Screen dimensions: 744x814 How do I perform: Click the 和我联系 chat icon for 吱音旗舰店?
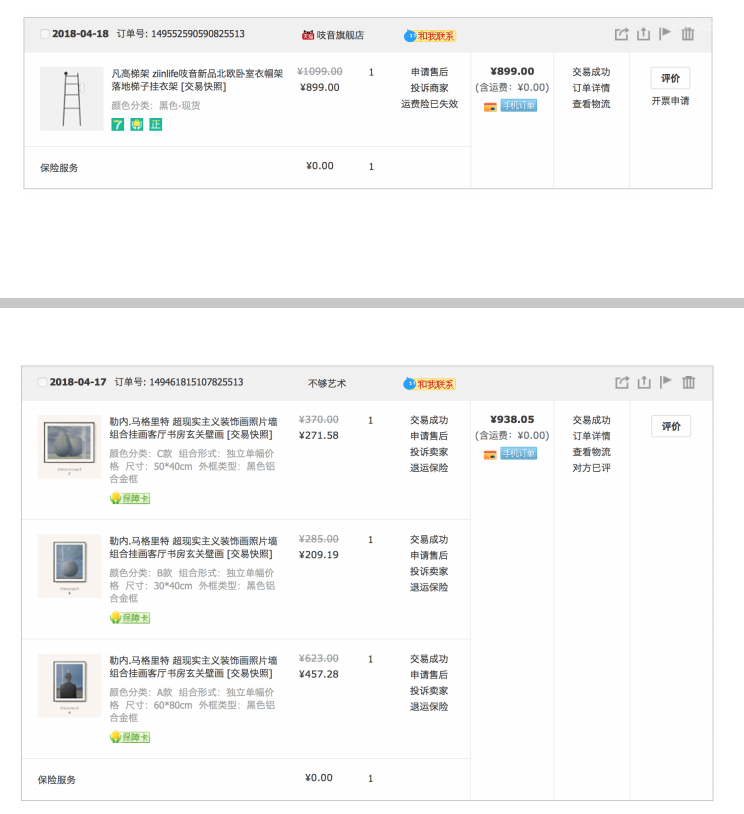tap(430, 36)
